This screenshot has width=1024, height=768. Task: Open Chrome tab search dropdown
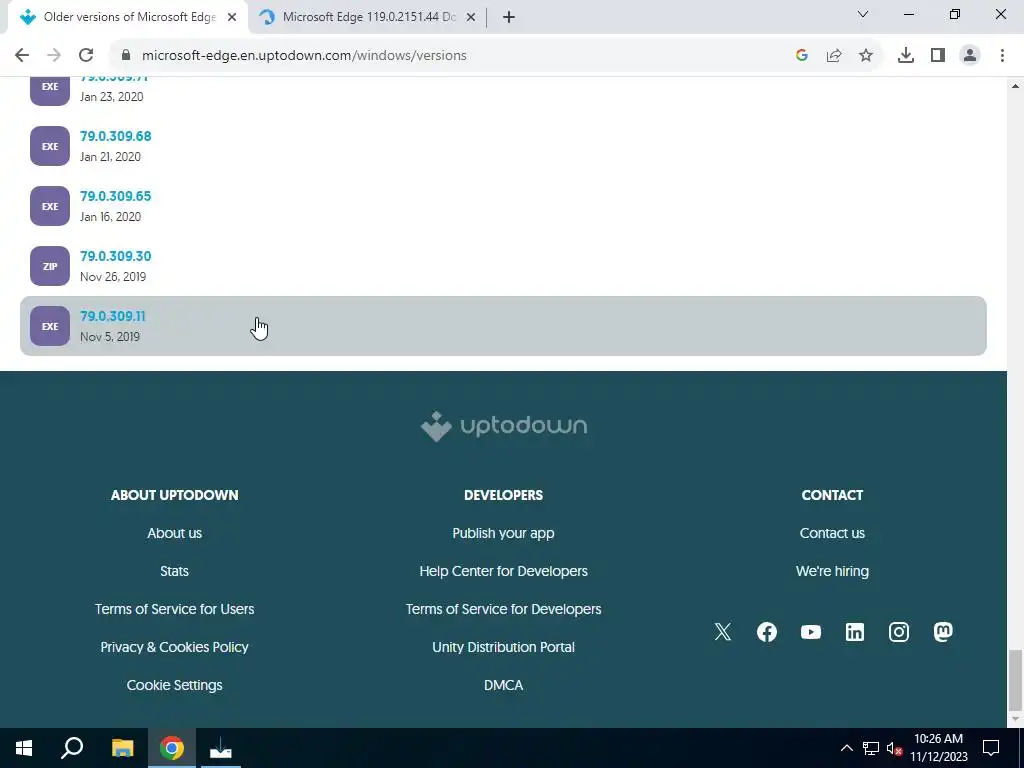(863, 14)
